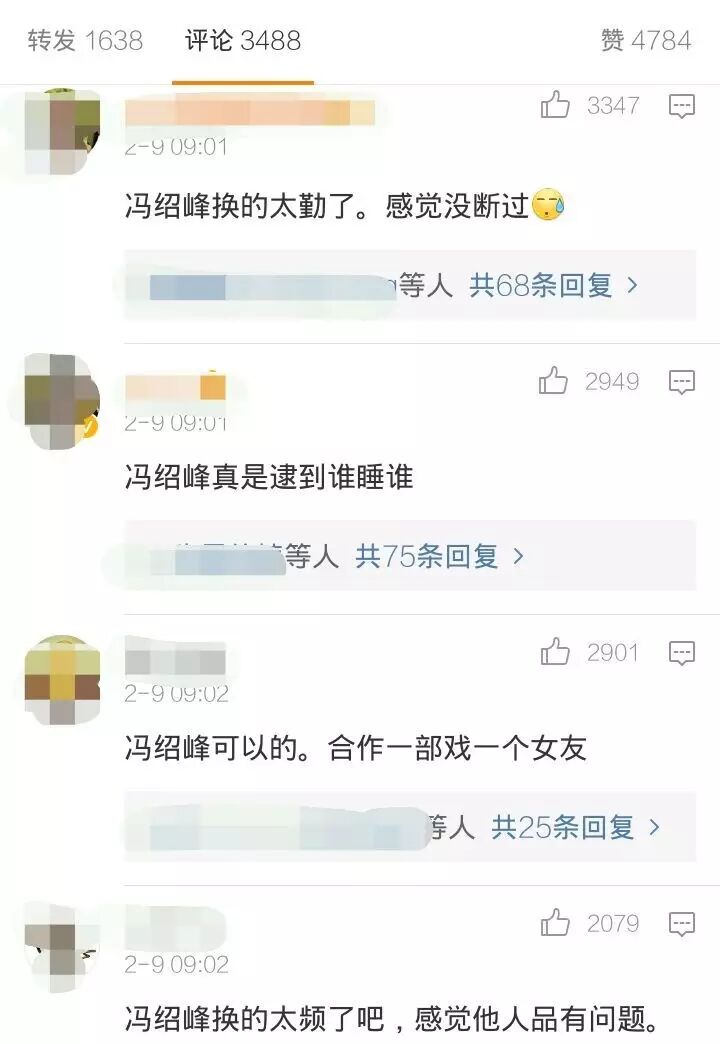This screenshot has height=1044, width=720.
Task: Tap reply icon beside 2079 likes
Action: 681,923
